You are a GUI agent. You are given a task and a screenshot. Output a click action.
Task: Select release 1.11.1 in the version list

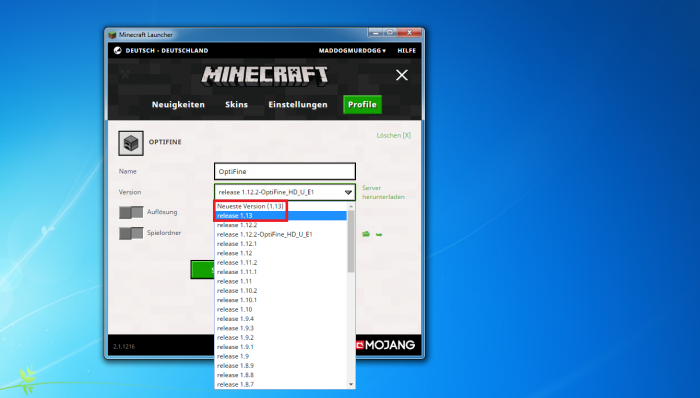pyautogui.click(x=281, y=272)
